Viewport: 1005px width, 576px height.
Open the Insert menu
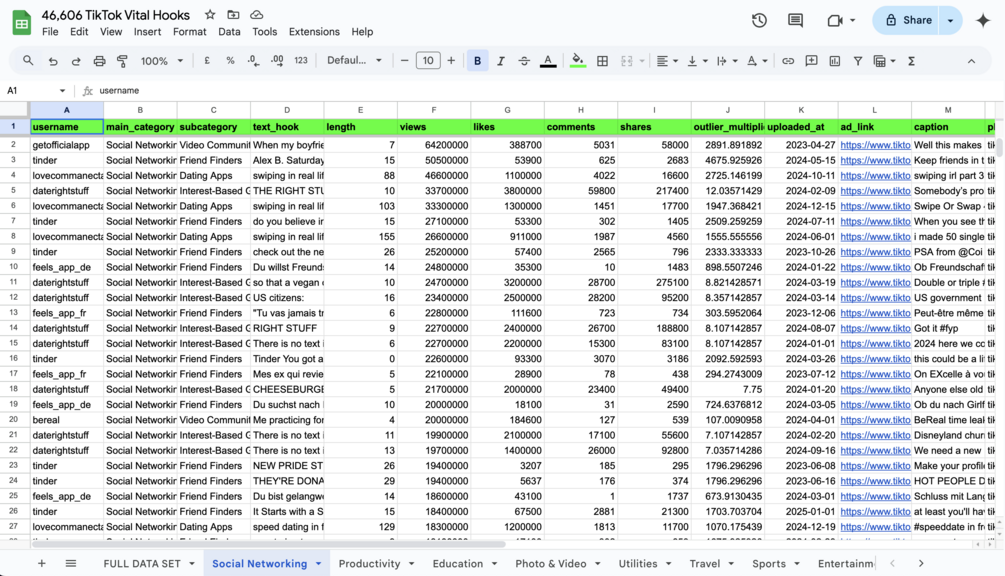tap(147, 31)
